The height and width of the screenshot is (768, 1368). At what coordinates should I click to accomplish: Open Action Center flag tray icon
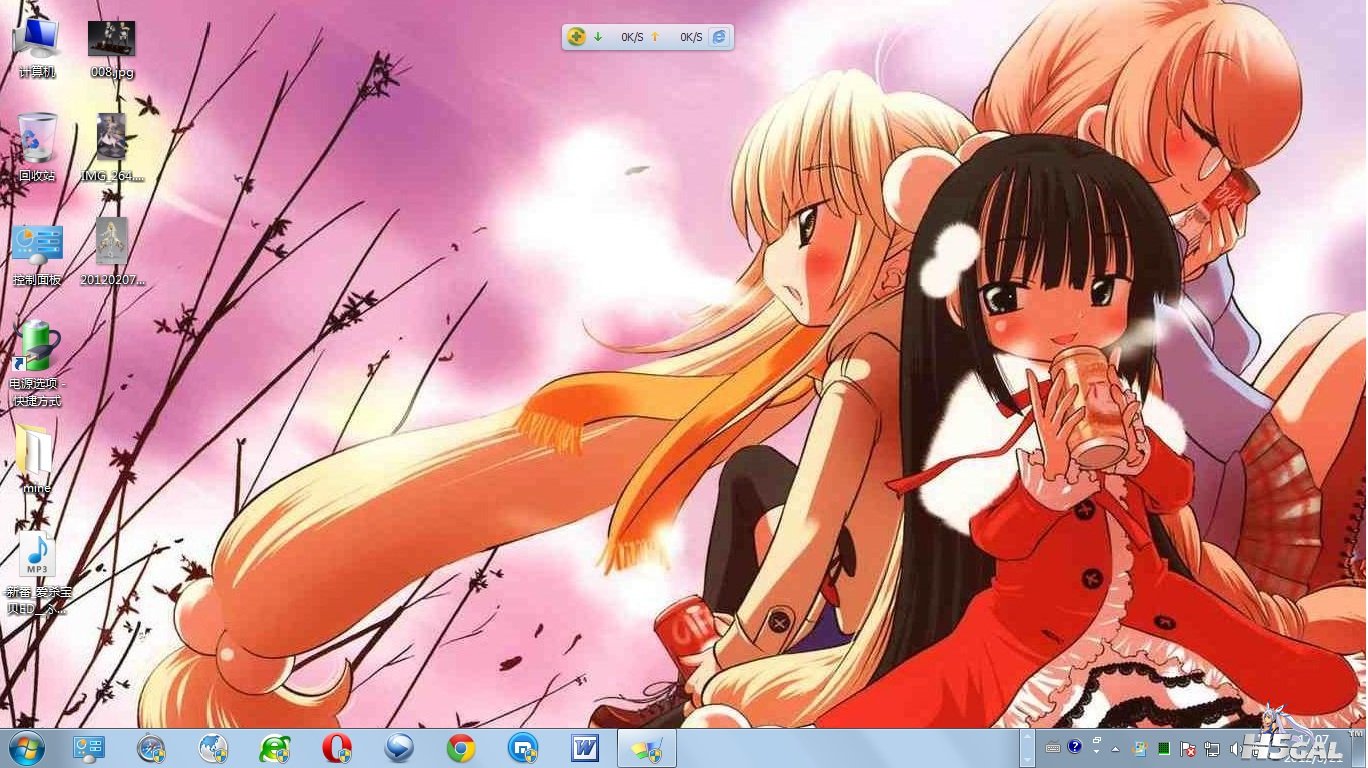(x=1188, y=748)
